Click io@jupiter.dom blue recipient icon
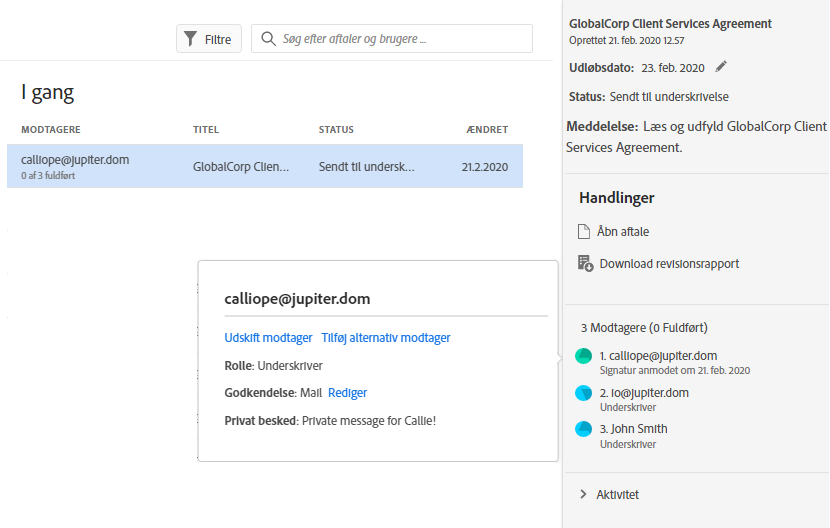 click(x=584, y=393)
